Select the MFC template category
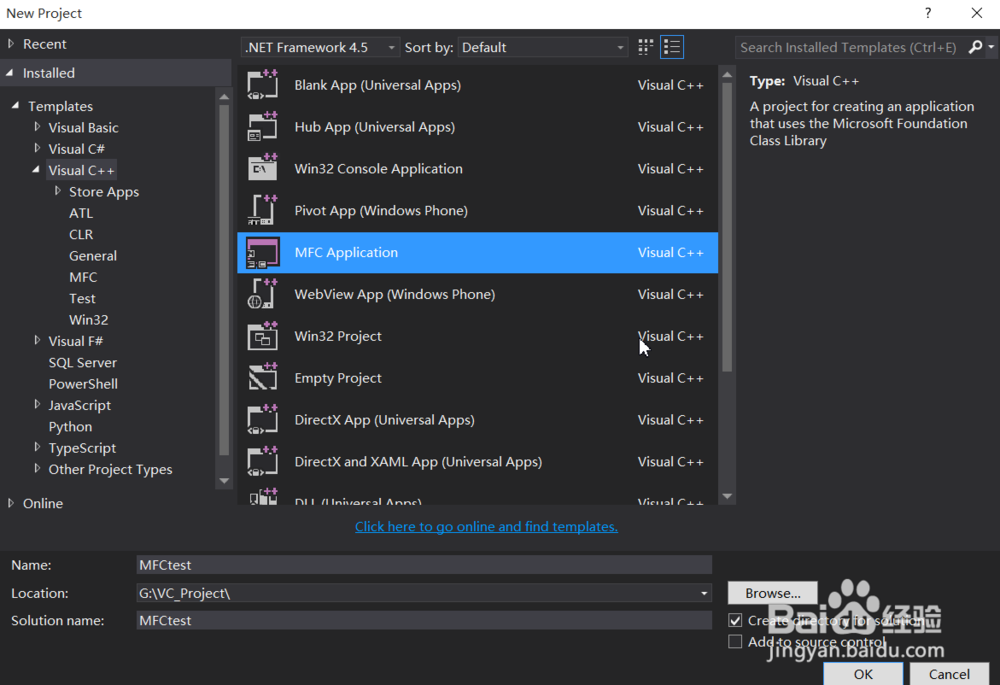1000x685 pixels. [84, 277]
